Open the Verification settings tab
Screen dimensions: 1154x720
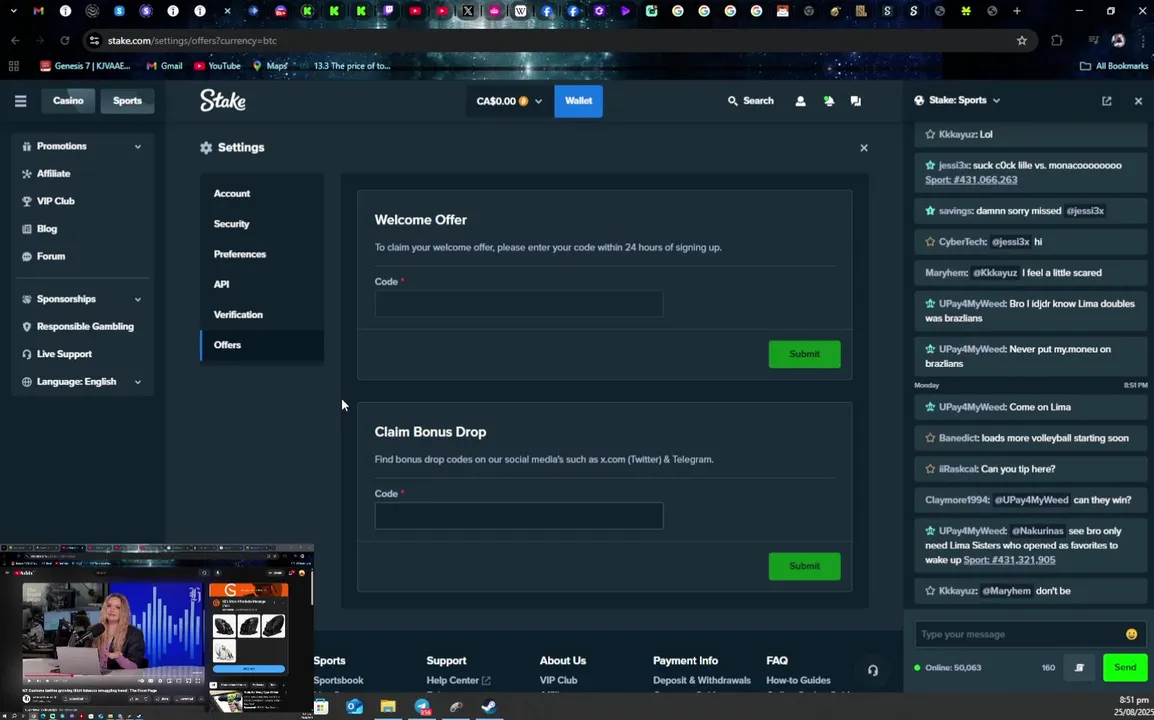(x=262, y=314)
